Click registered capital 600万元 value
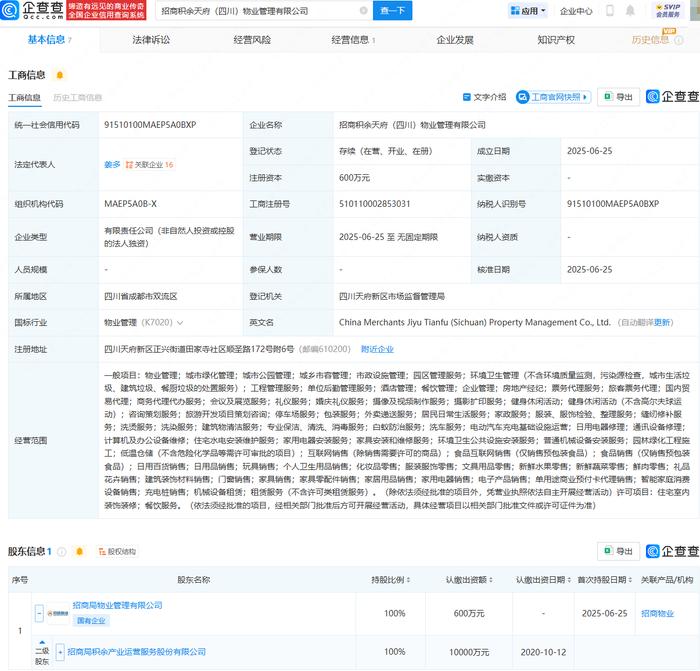The width and height of the screenshot is (700, 671). 354,178
